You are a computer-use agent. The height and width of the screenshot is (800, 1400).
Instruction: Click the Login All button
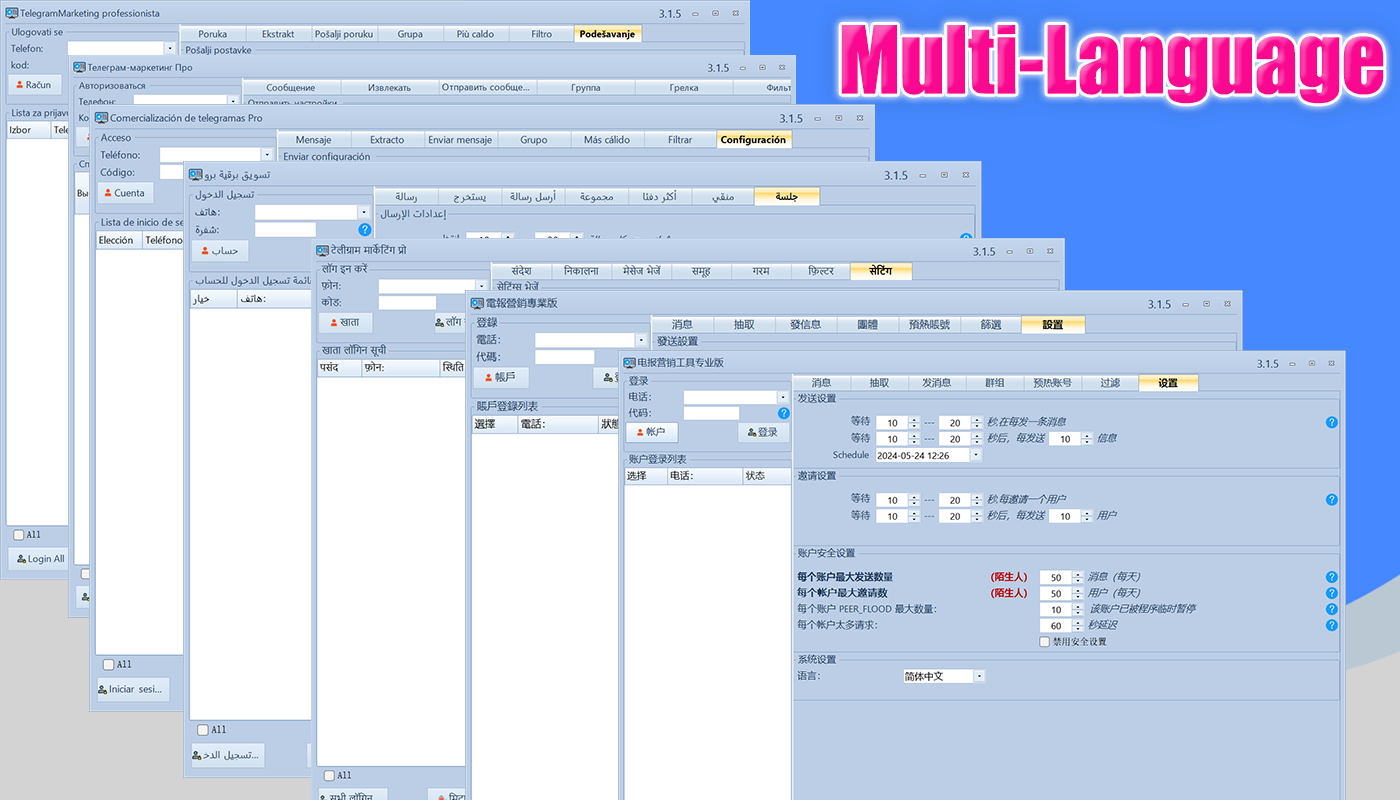point(39,559)
